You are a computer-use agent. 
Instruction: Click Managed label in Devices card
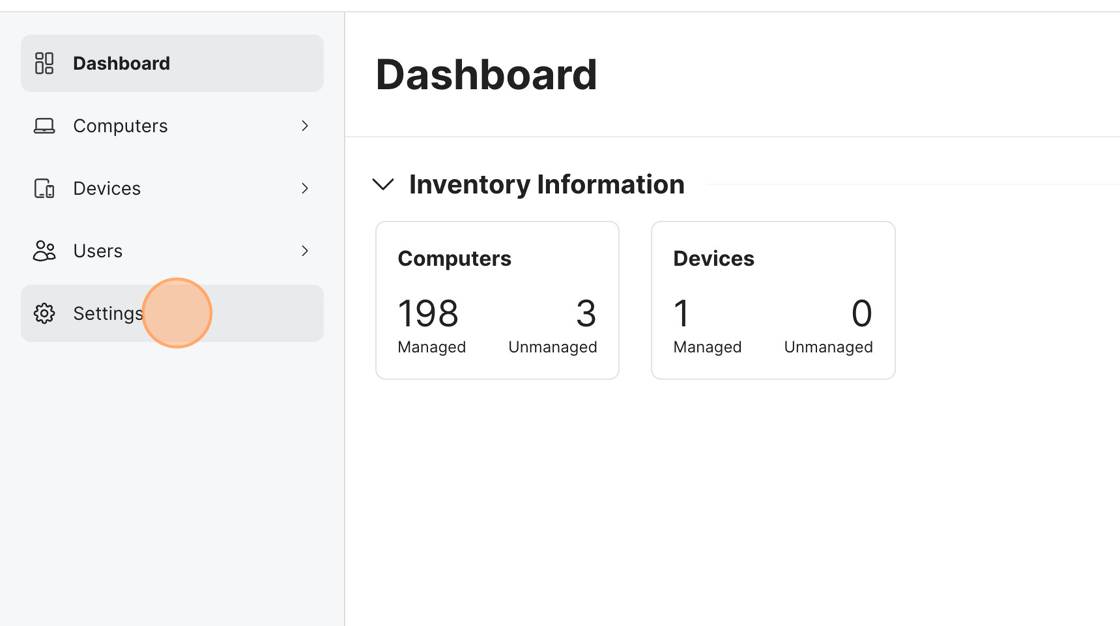[707, 347]
